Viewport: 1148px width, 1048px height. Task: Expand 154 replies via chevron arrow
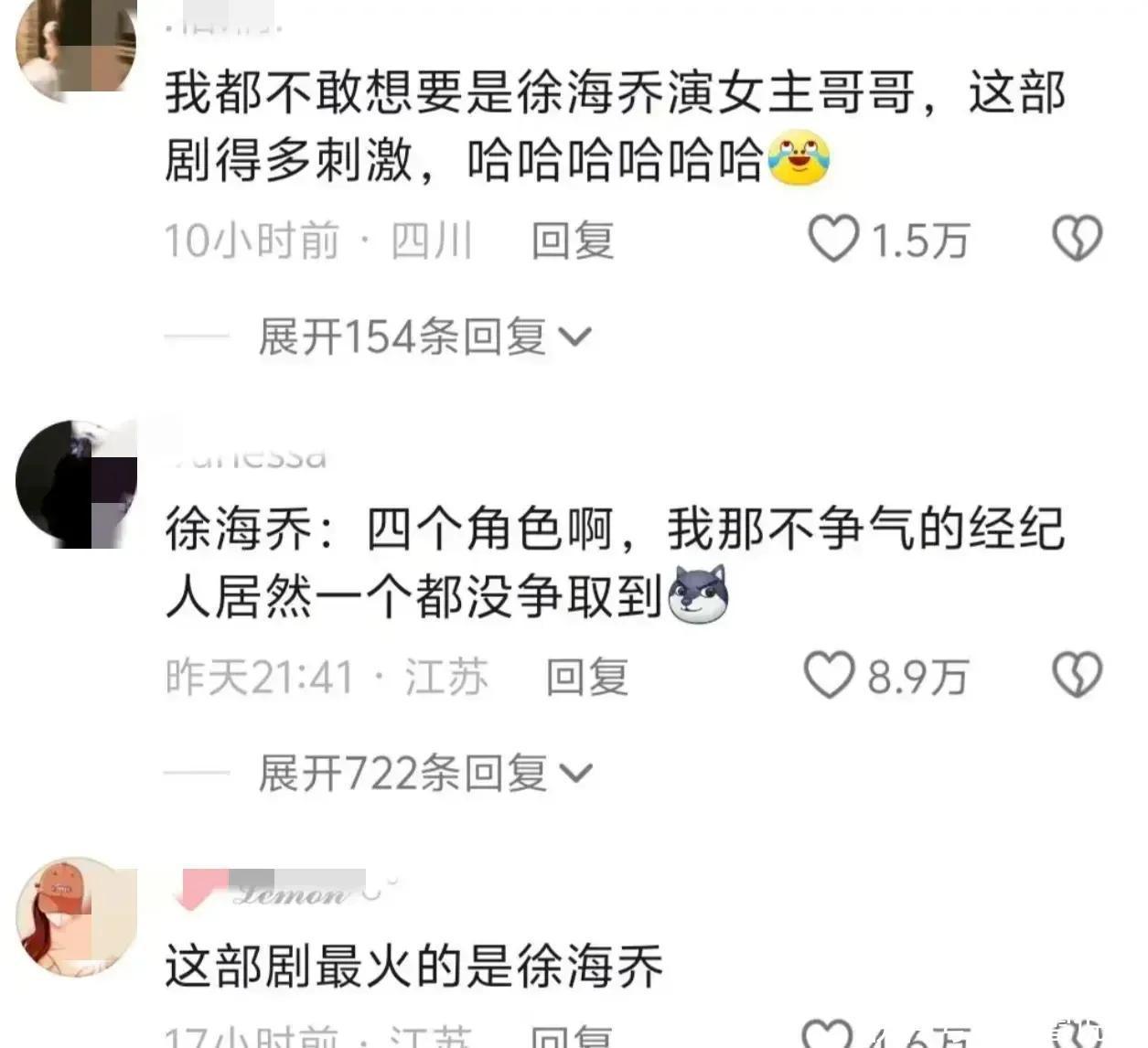pyautogui.click(x=575, y=338)
